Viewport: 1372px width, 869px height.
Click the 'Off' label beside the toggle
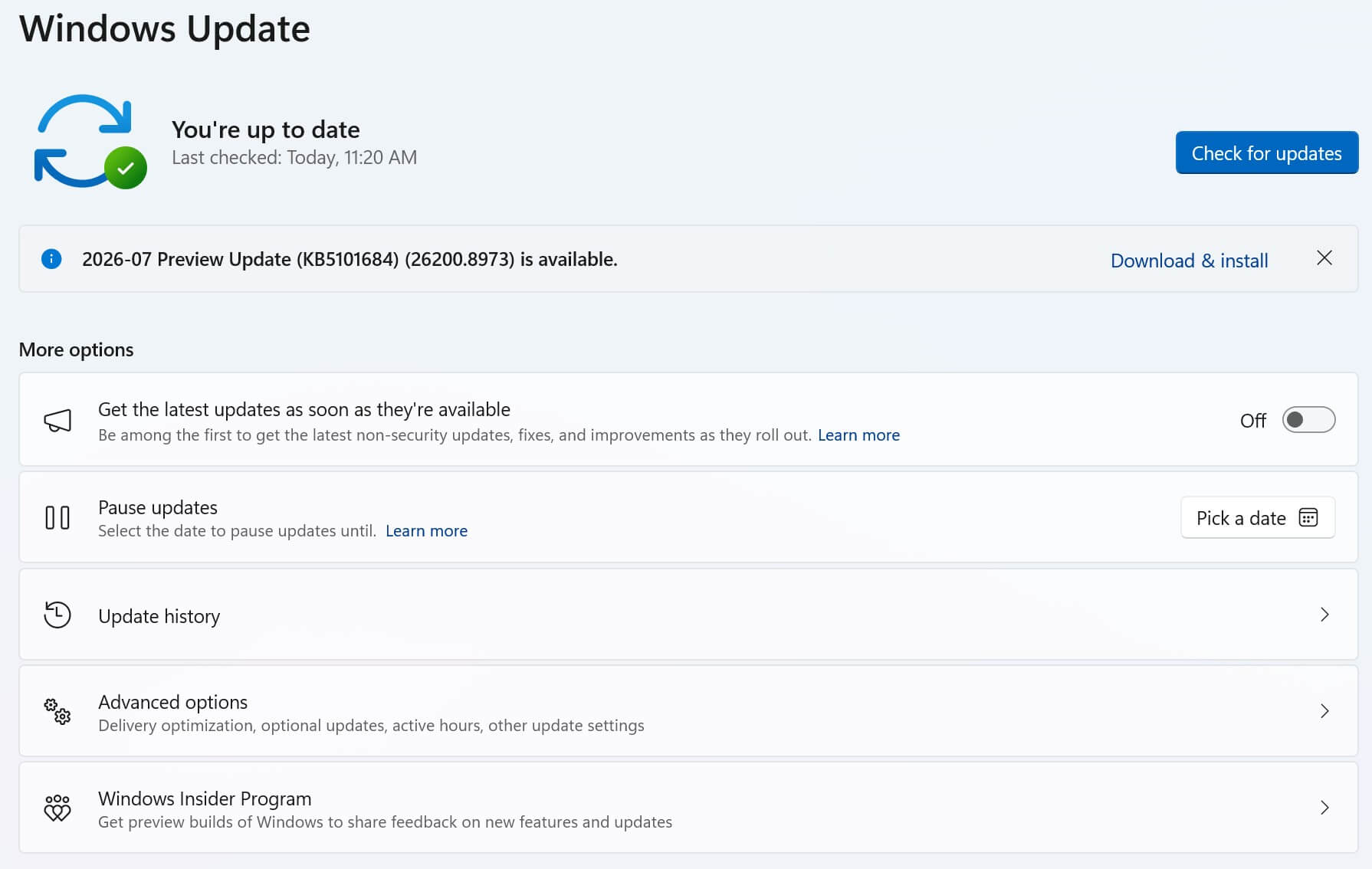pos(1253,421)
